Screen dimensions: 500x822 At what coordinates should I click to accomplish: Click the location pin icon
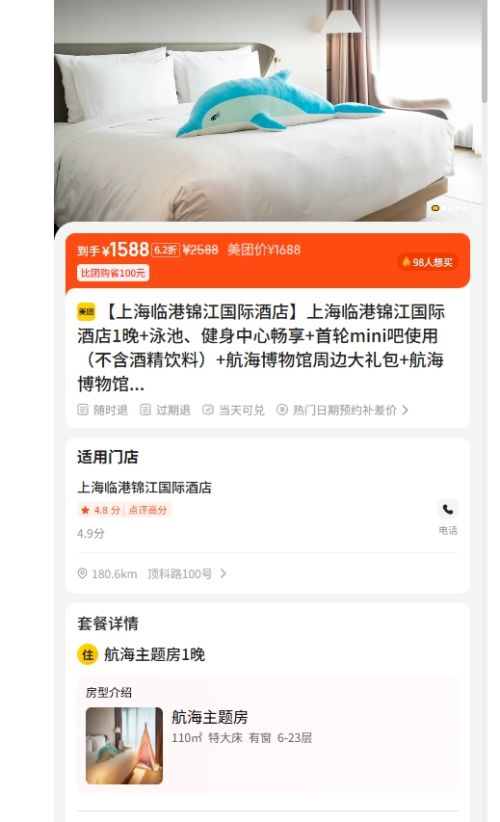pos(82,574)
